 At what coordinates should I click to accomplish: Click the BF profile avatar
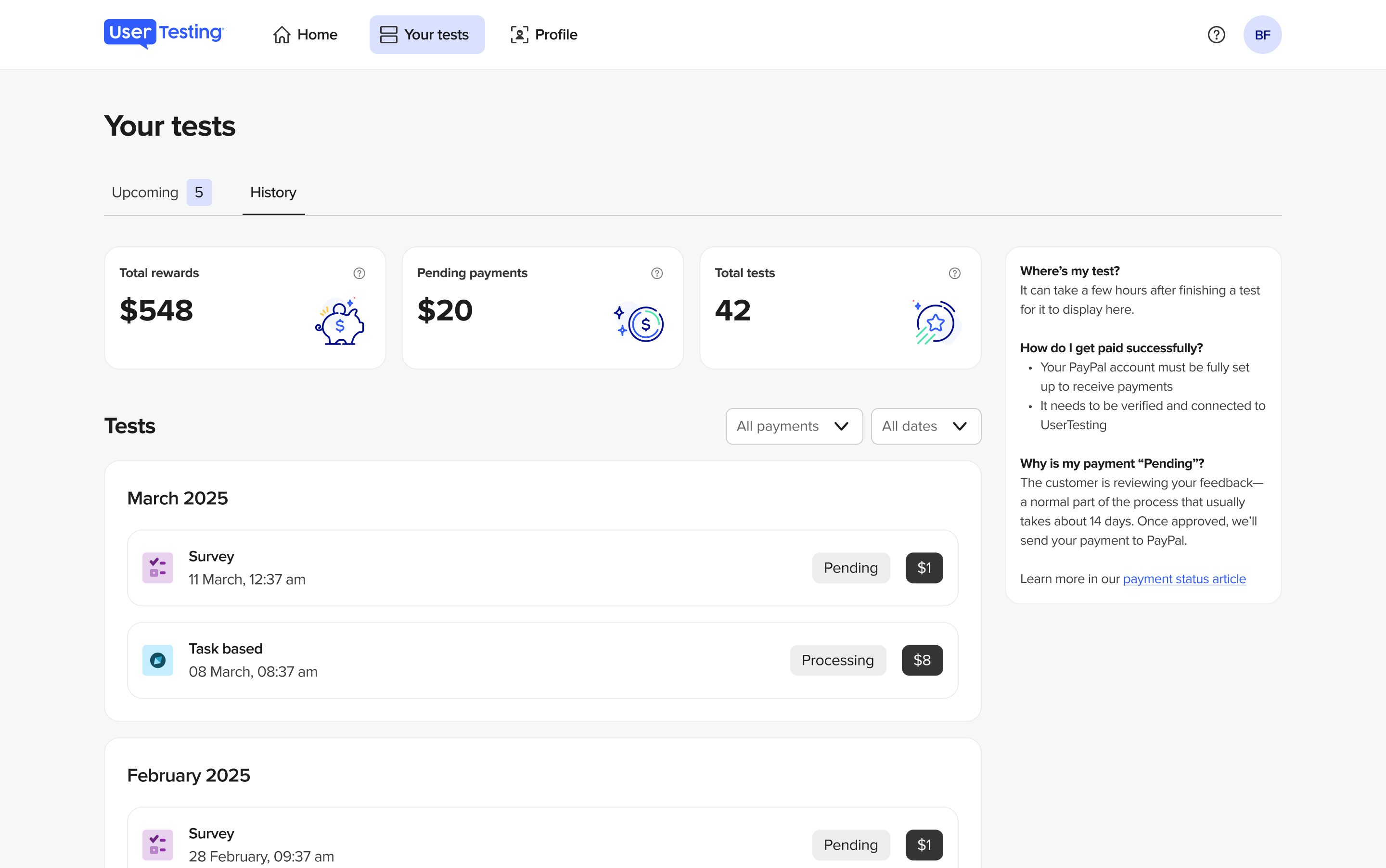coord(1262,35)
